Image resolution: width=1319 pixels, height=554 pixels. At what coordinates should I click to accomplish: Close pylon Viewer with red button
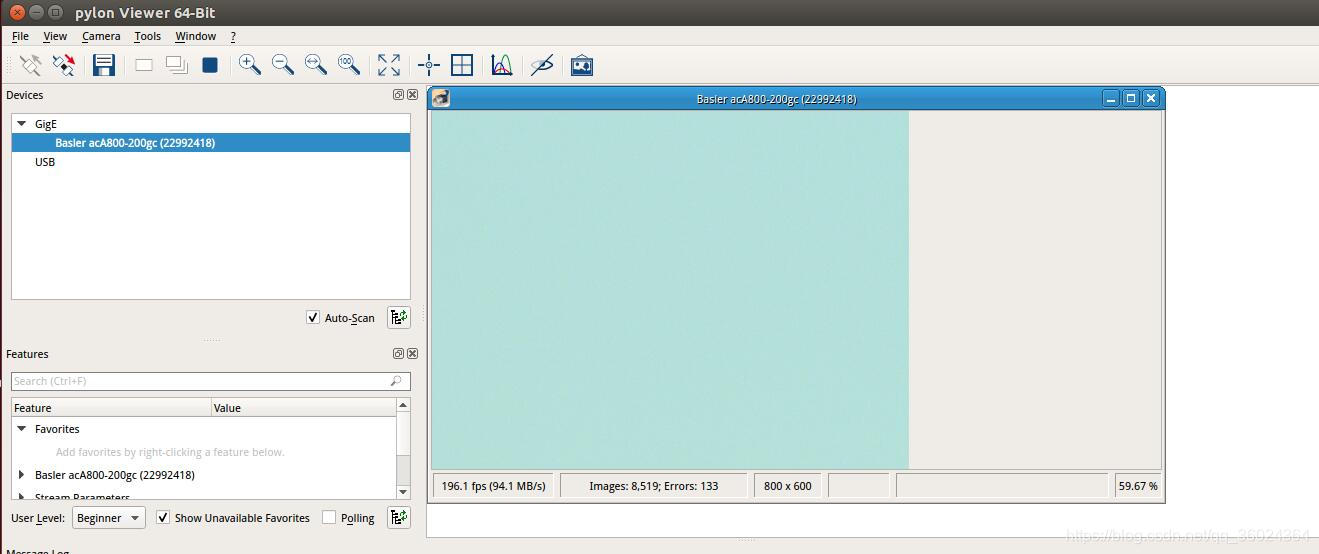[x=17, y=12]
